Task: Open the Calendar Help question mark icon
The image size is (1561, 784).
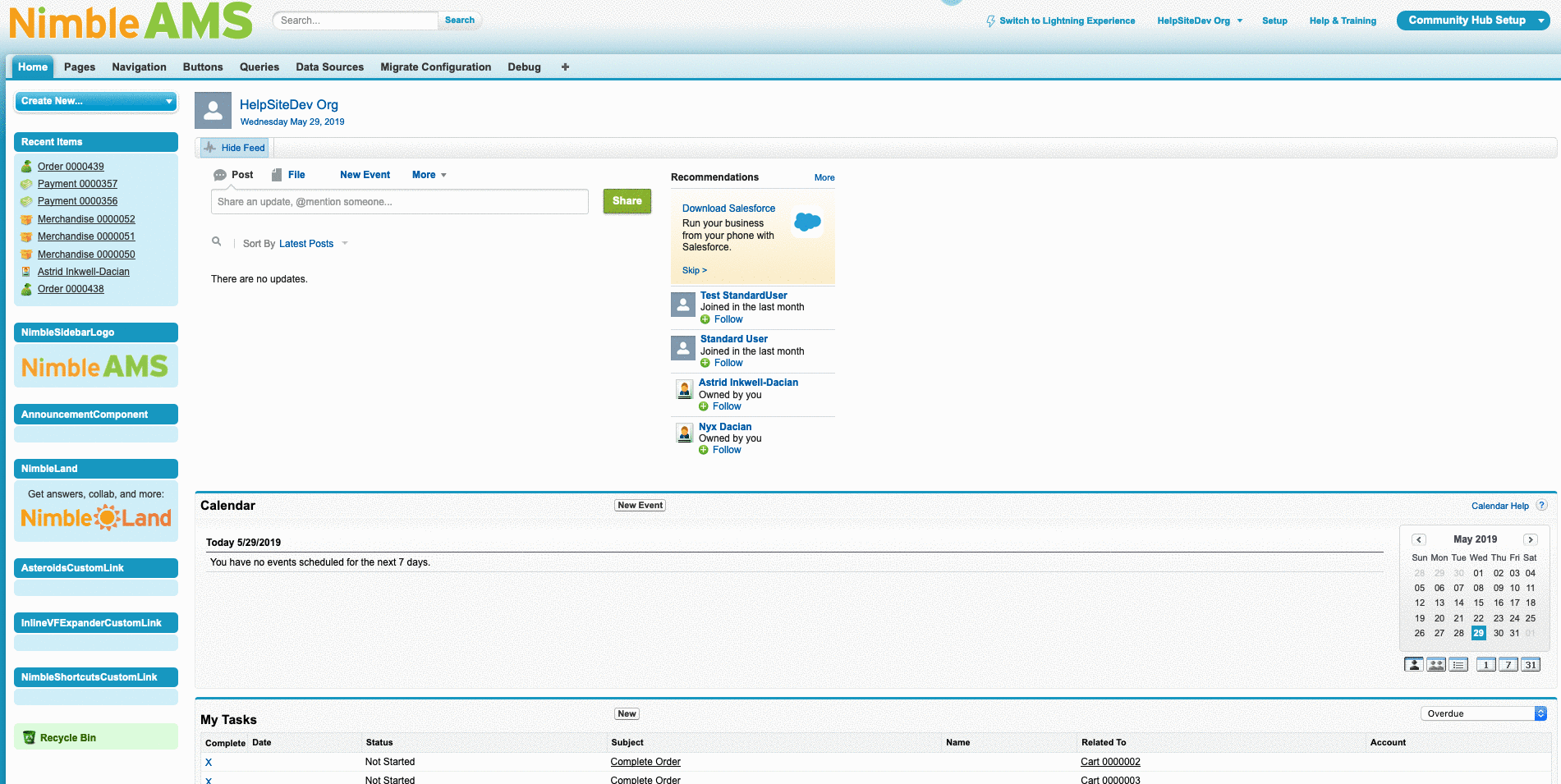Action: click(x=1541, y=506)
